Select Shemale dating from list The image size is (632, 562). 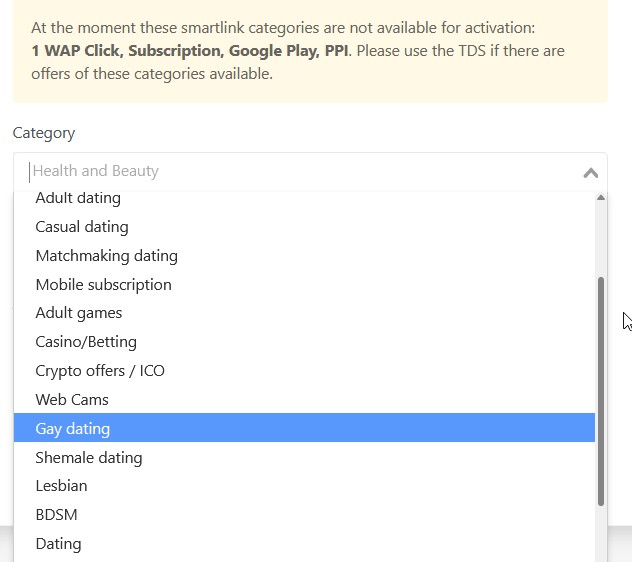(x=89, y=458)
